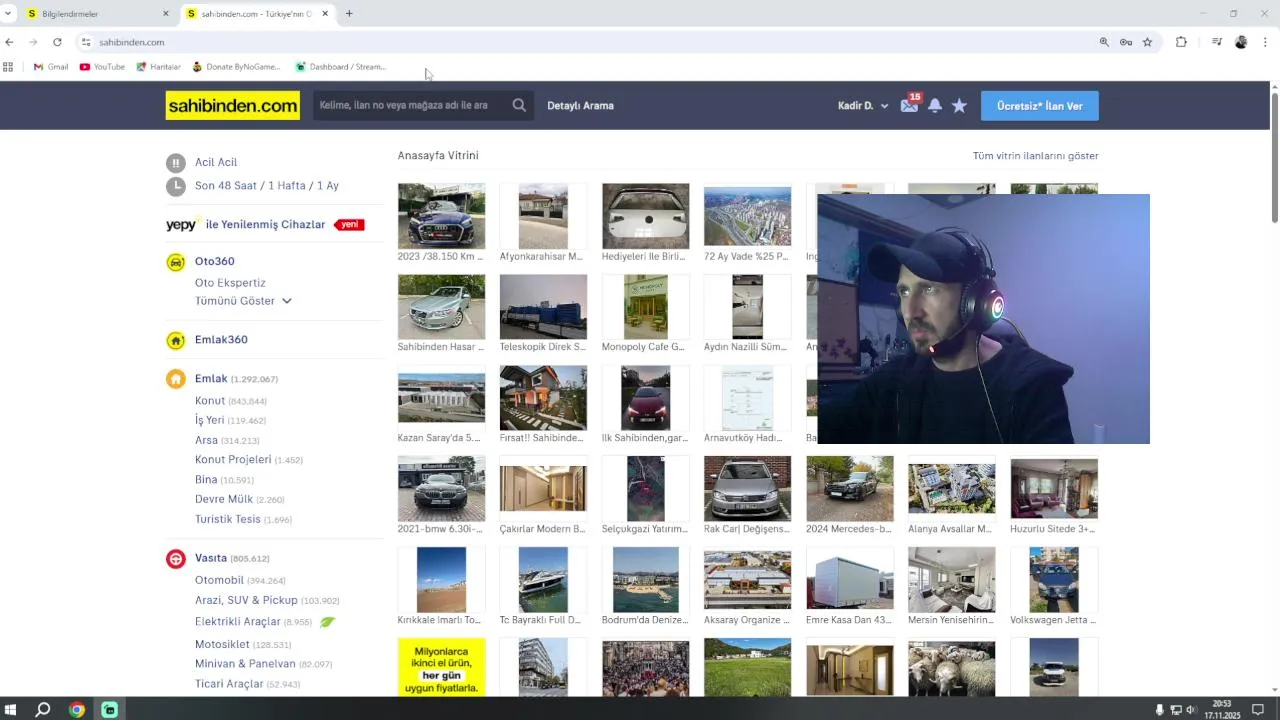Click the page vertical scrollbar
Viewport: 1280px width, 720px height.
click(1275, 157)
